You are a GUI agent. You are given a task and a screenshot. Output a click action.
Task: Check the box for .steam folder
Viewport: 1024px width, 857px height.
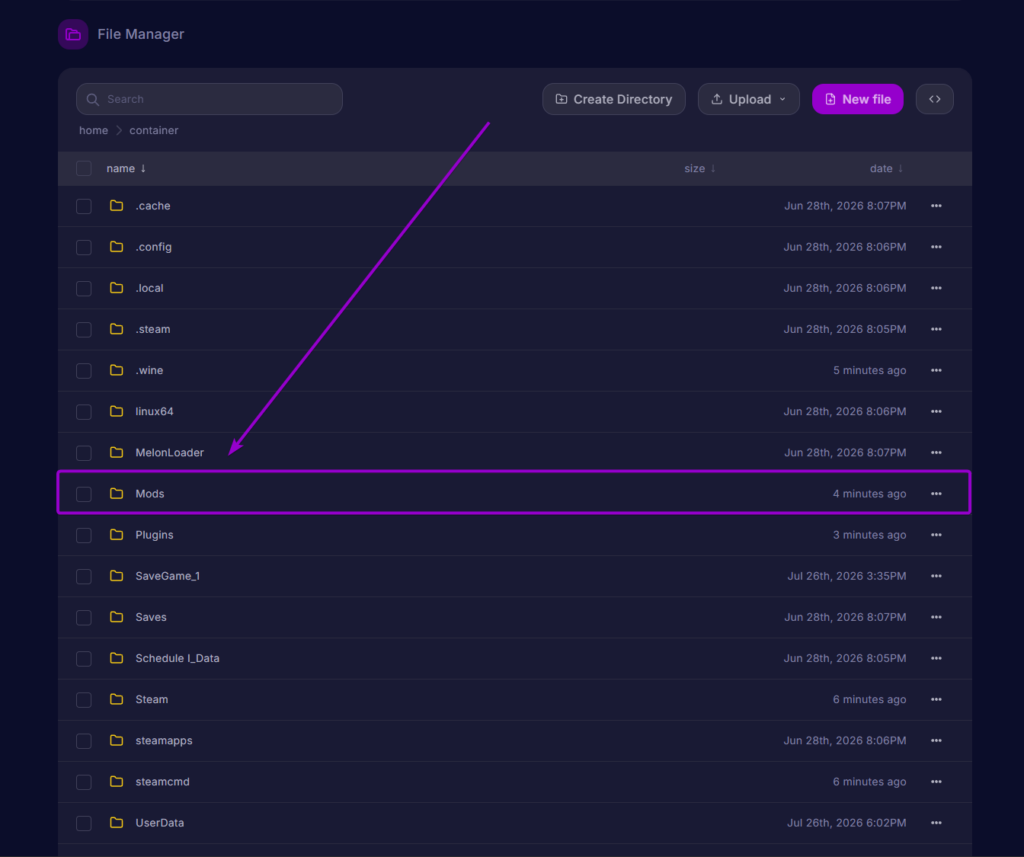pos(84,330)
